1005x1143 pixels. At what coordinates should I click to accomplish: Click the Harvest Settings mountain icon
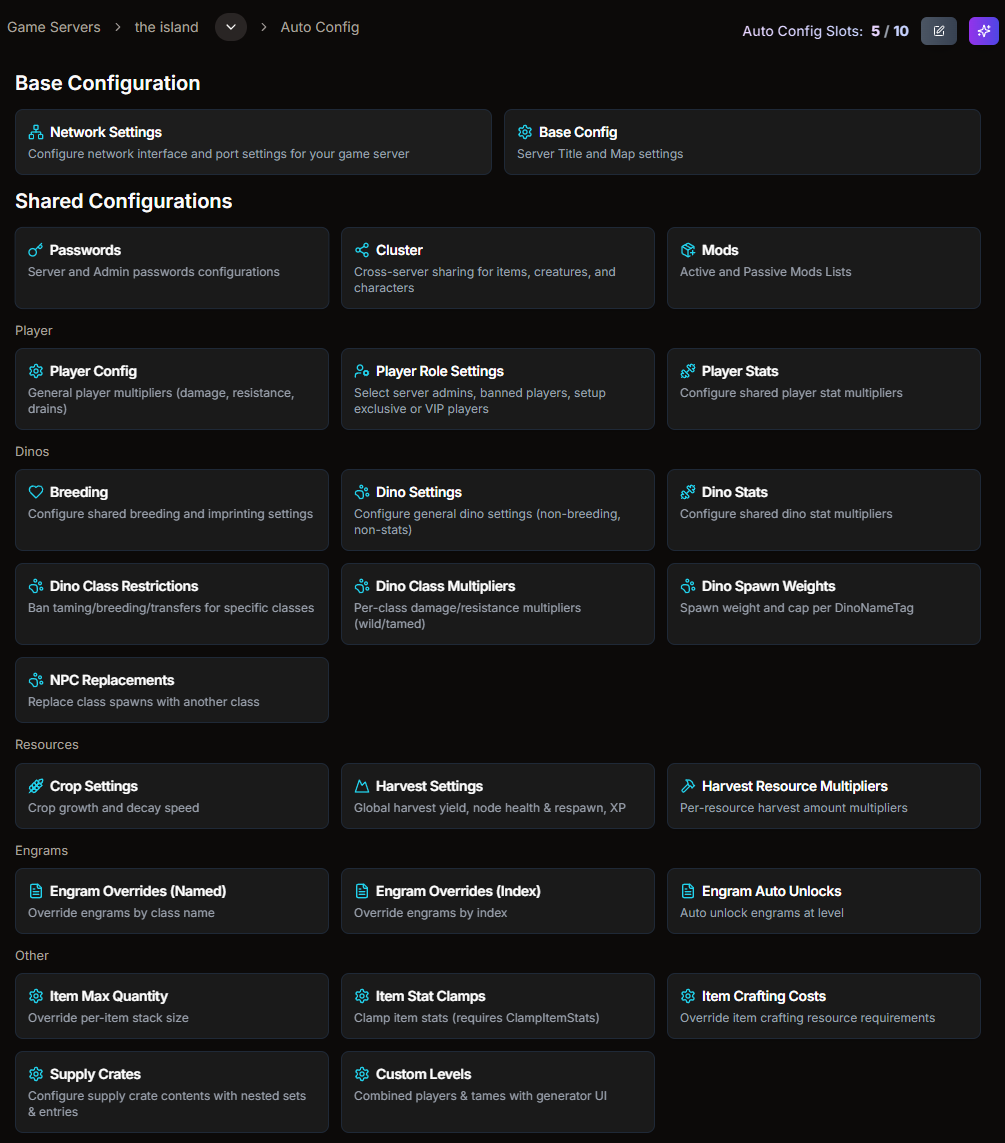pos(362,786)
